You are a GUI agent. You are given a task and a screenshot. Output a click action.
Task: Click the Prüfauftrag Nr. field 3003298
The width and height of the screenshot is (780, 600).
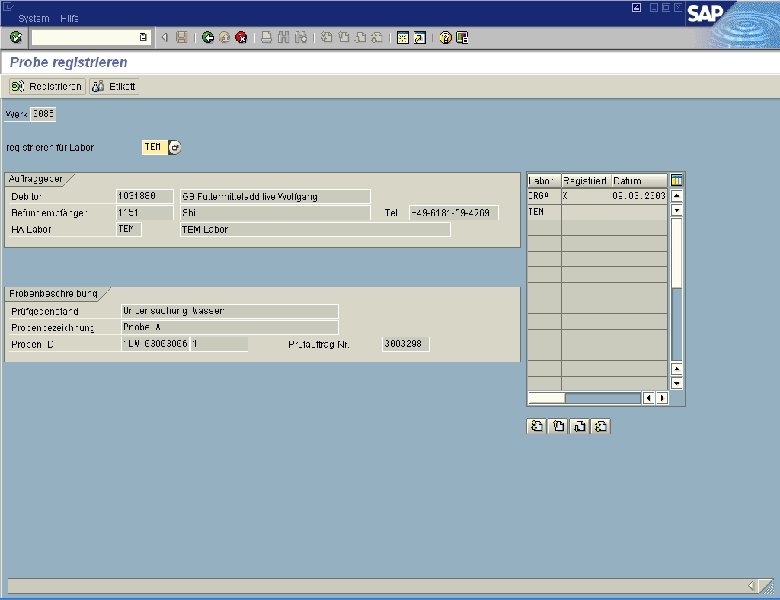click(406, 344)
